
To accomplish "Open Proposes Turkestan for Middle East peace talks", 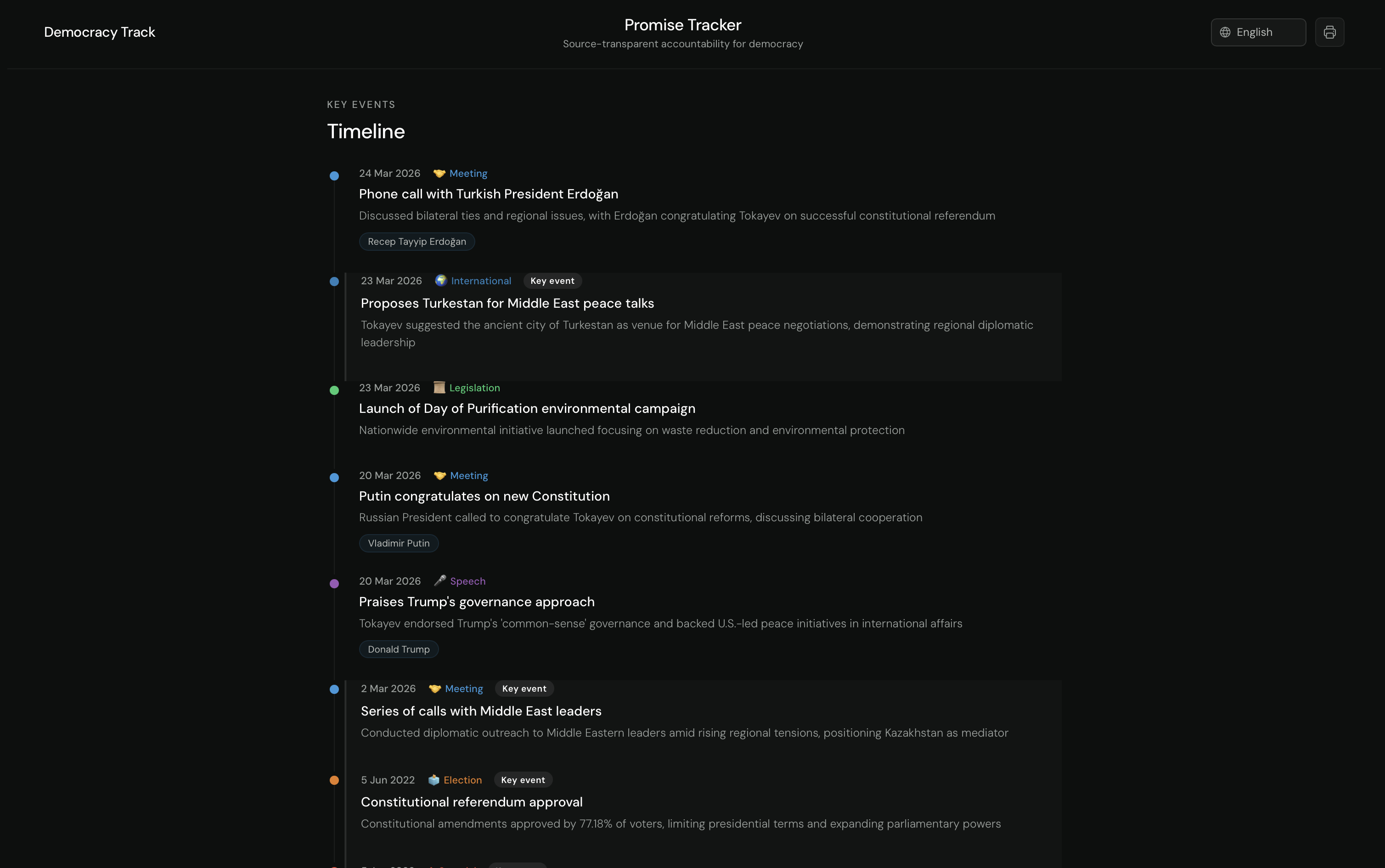I will (507, 303).
